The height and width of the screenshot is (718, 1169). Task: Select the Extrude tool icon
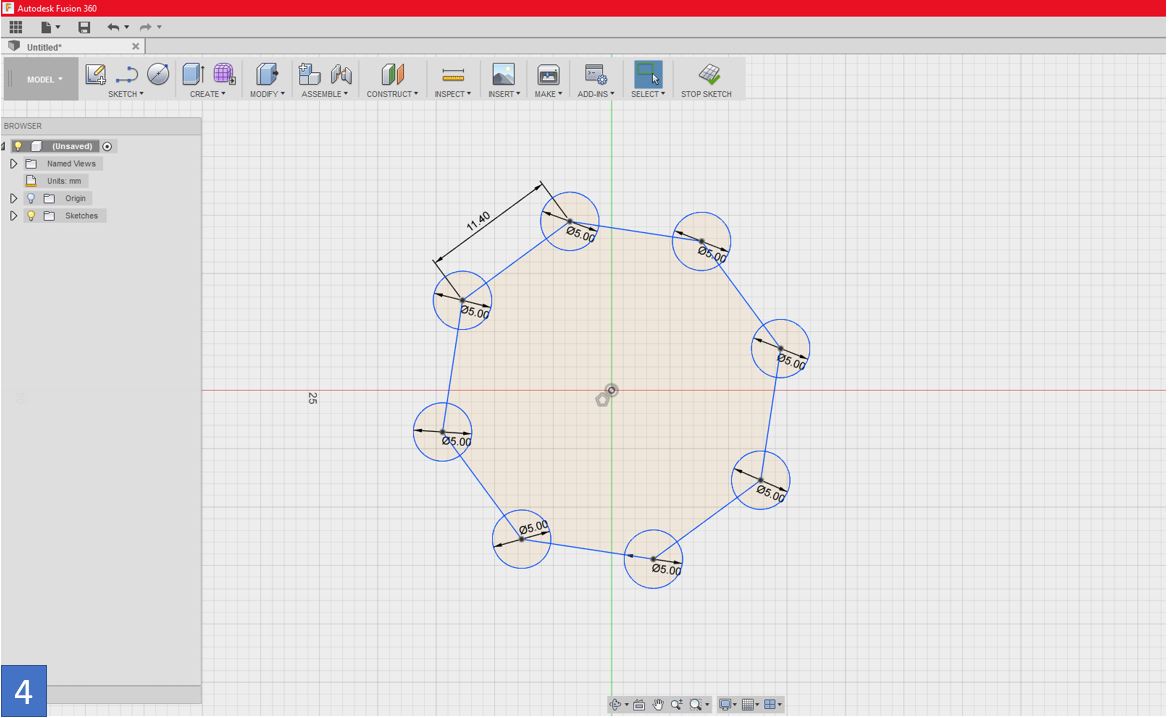pyautogui.click(x=193, y=74)
